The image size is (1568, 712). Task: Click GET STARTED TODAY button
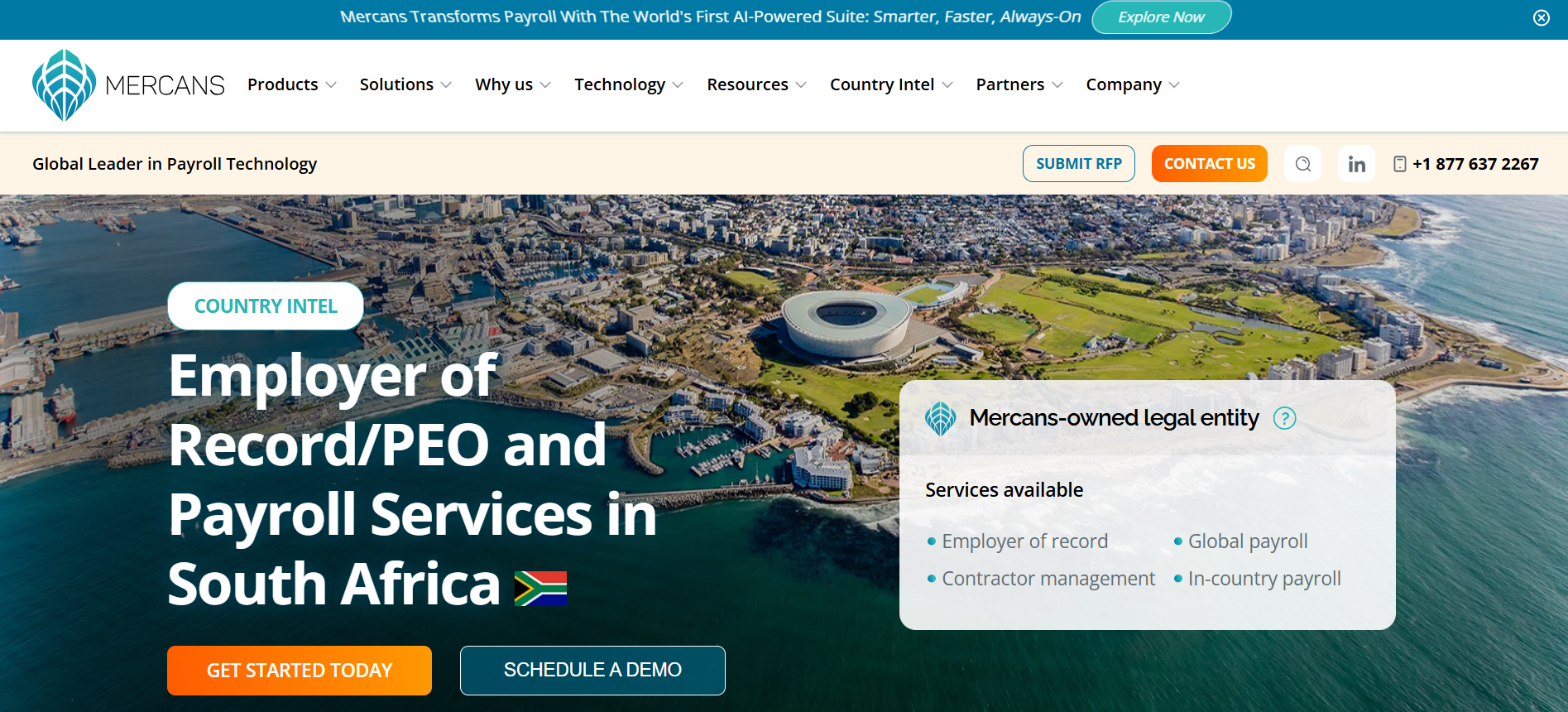click(300, 671)
